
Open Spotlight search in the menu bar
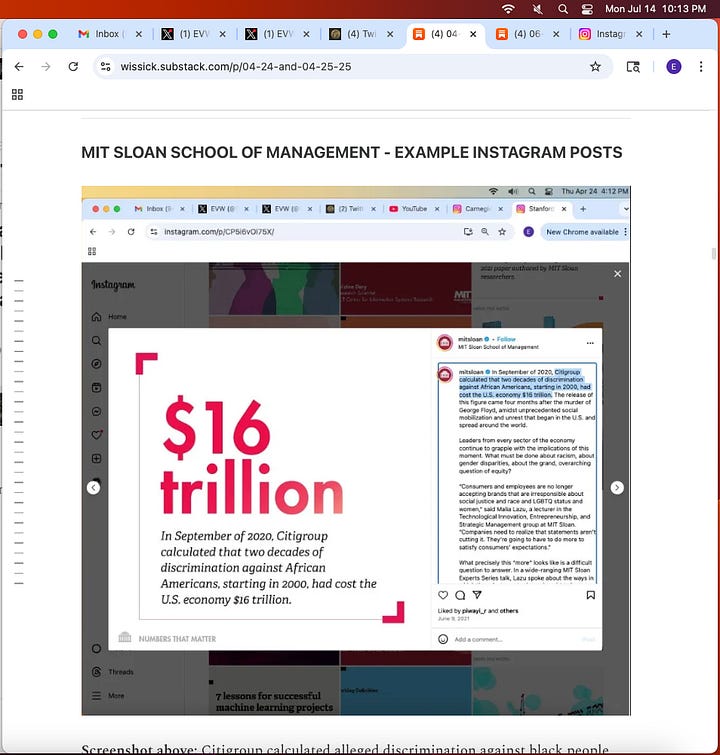click(x=563, y=9)
